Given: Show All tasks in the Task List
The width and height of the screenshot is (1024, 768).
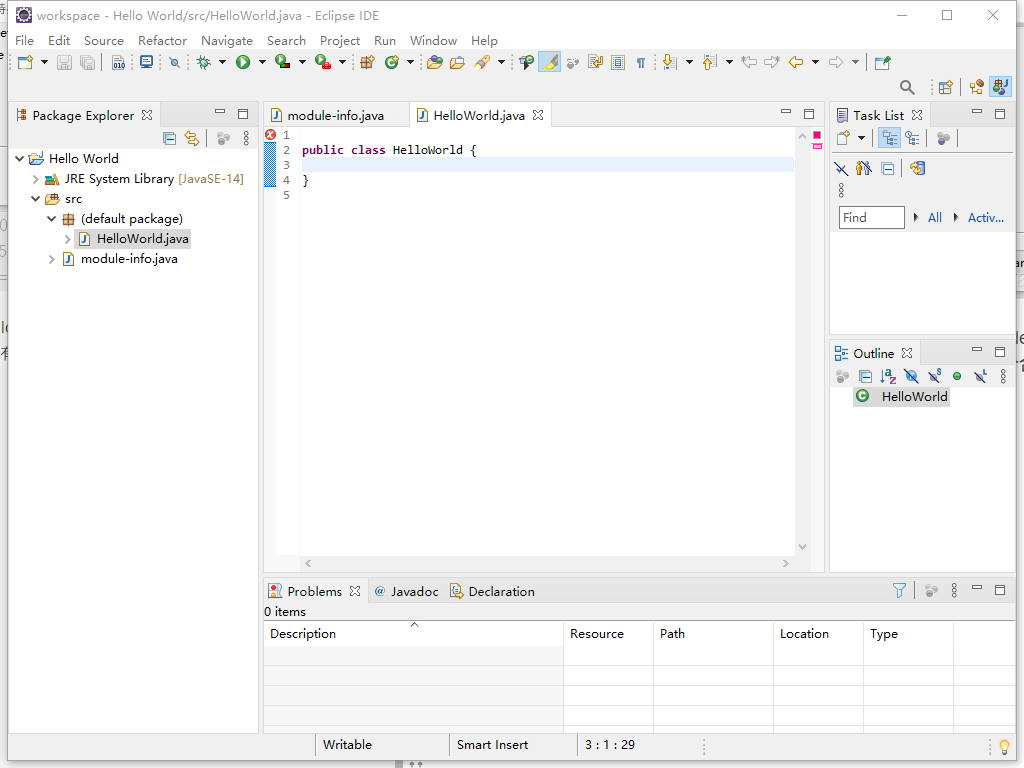Looking at the screenshot, I should tap(934, 217).
